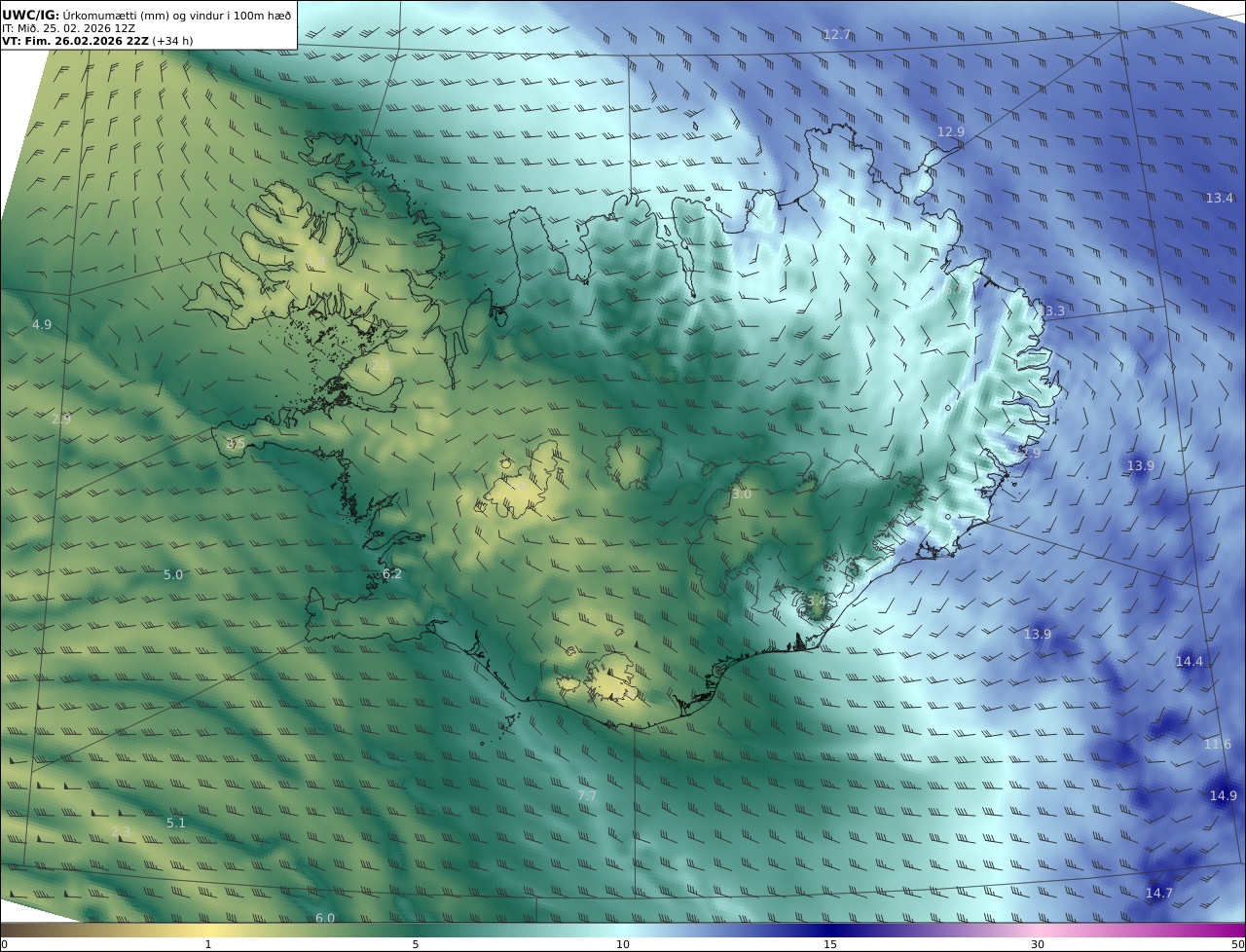Select the 5.0 value label
Image resolution: width=1246 pixels, height=952 pixels.
173,574
